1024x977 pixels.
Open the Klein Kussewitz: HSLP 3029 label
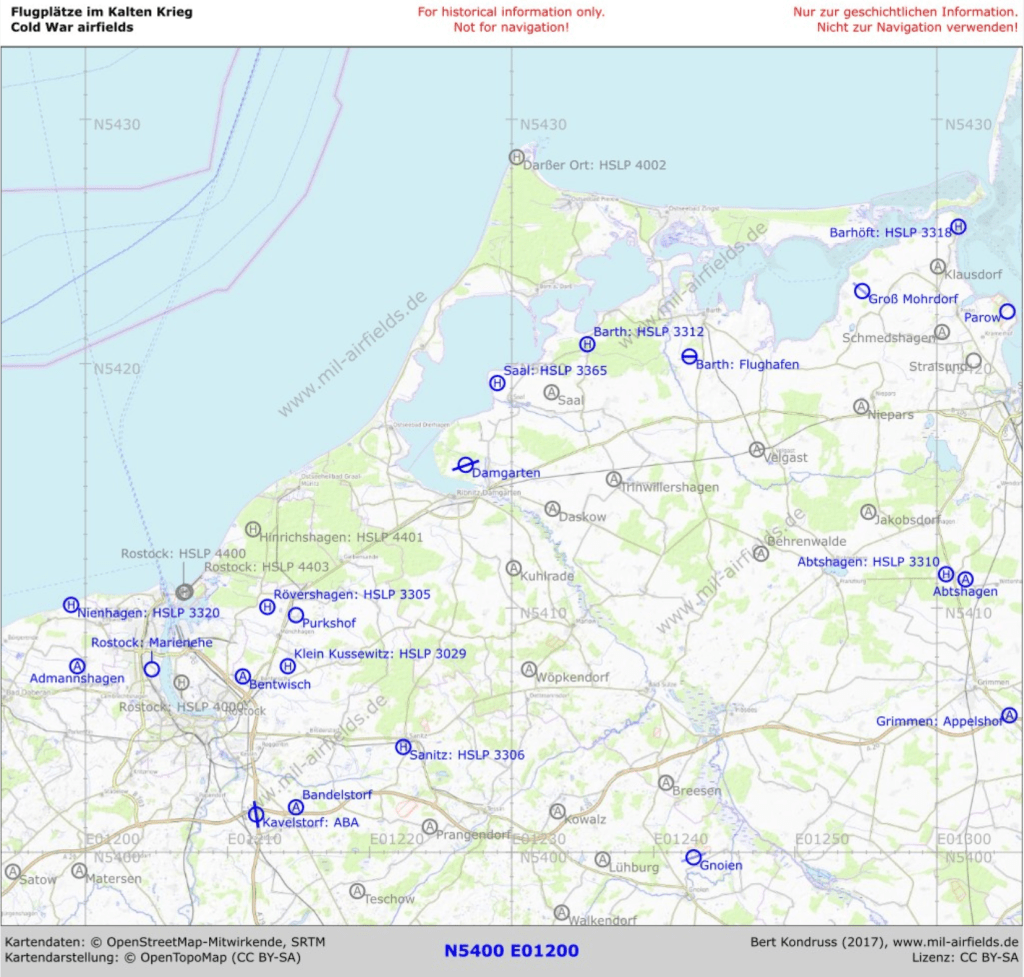coord(380,654)
